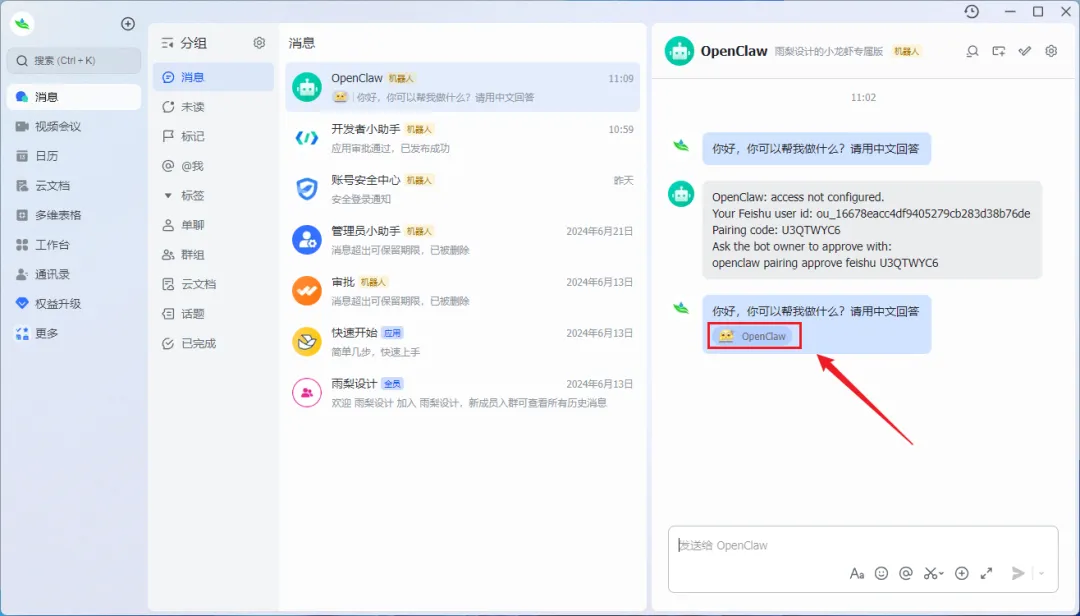Open the 审批 conversation
The height and width of the screenshot is (616, 1080).
pyautogui.click(x=462, y=291)
